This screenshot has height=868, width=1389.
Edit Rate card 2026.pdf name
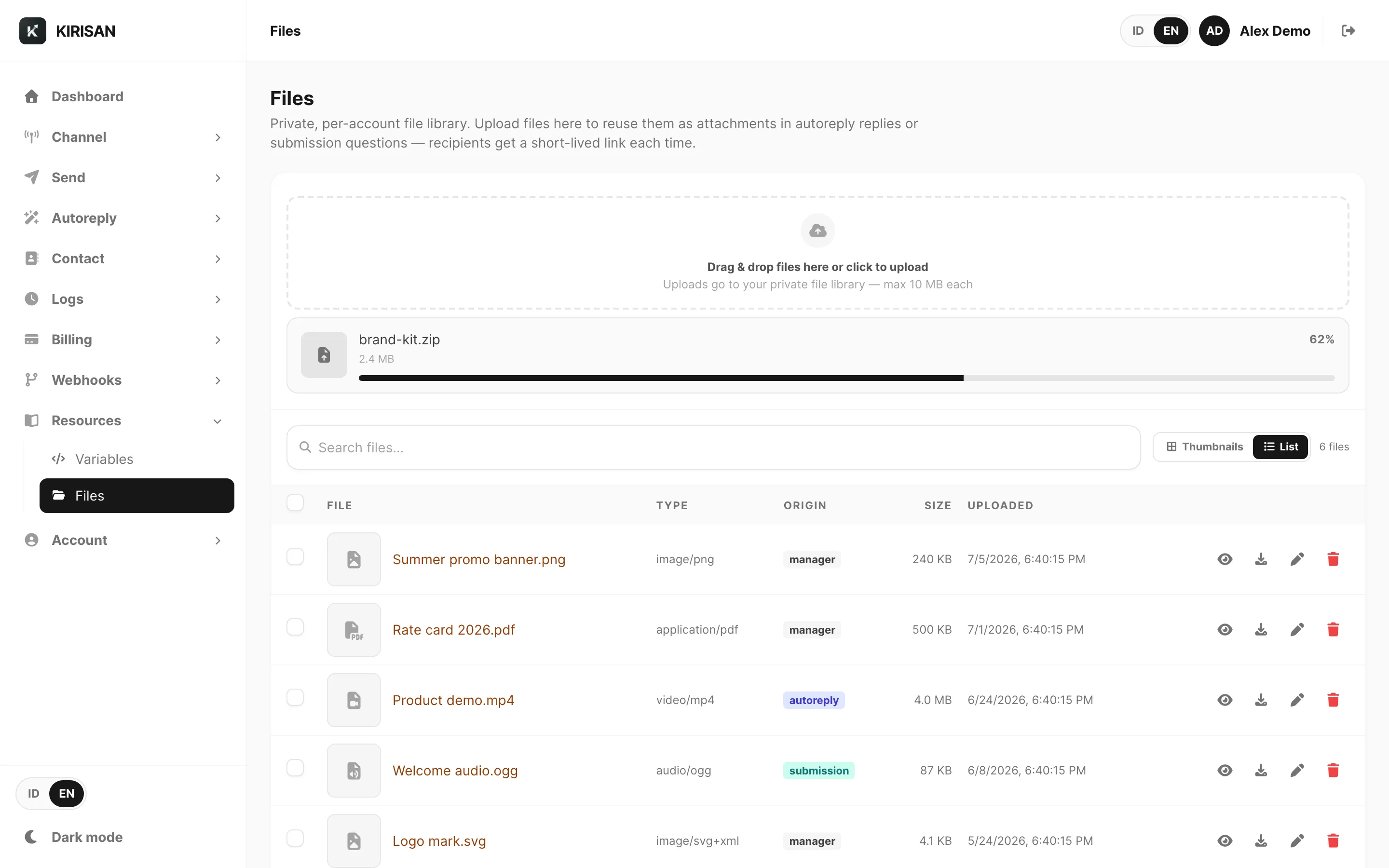1297,630
